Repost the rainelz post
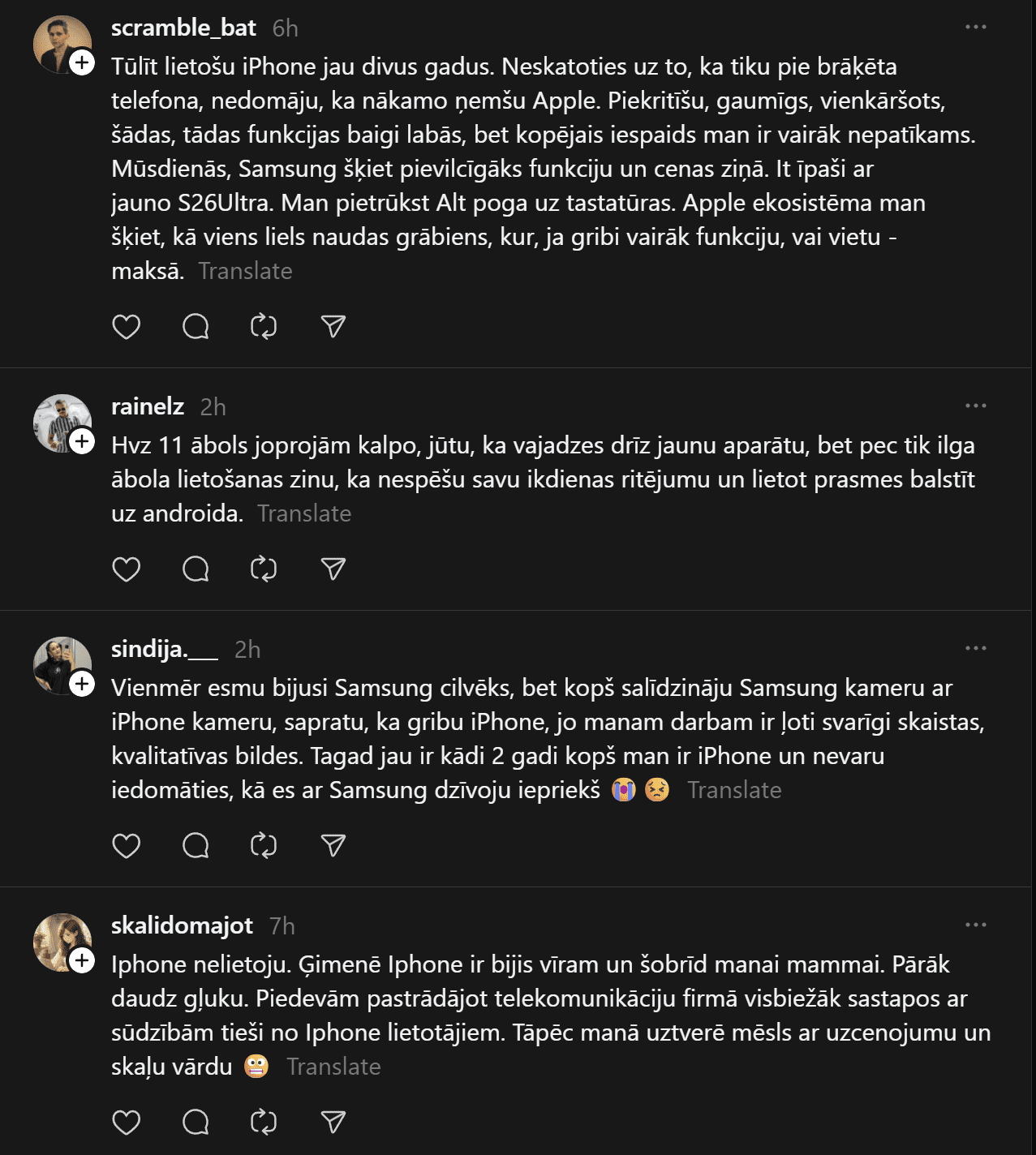1036x1155 pixels. point(264,569)
